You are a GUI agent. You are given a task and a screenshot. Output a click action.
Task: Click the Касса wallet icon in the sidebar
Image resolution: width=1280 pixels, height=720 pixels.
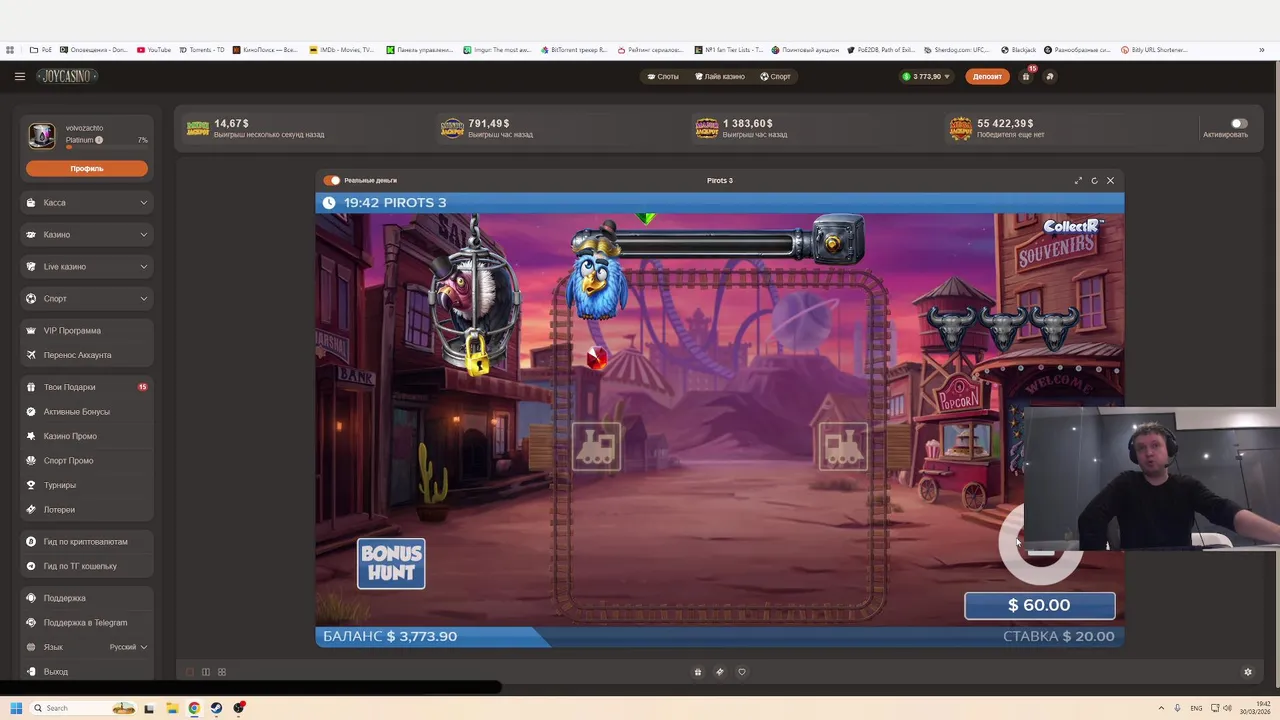pyautogui.click(x=31, y=203)
